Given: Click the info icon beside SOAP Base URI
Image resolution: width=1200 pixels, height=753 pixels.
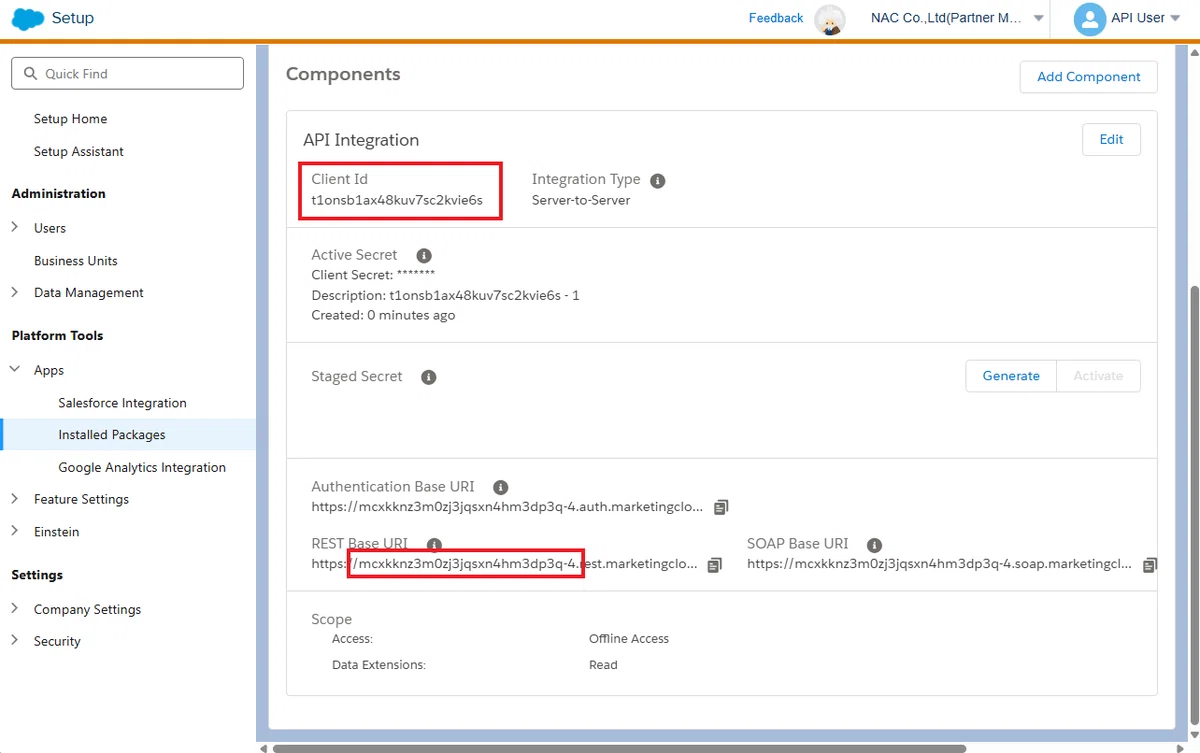Looking at the screenshot, I should pos(874,546).
